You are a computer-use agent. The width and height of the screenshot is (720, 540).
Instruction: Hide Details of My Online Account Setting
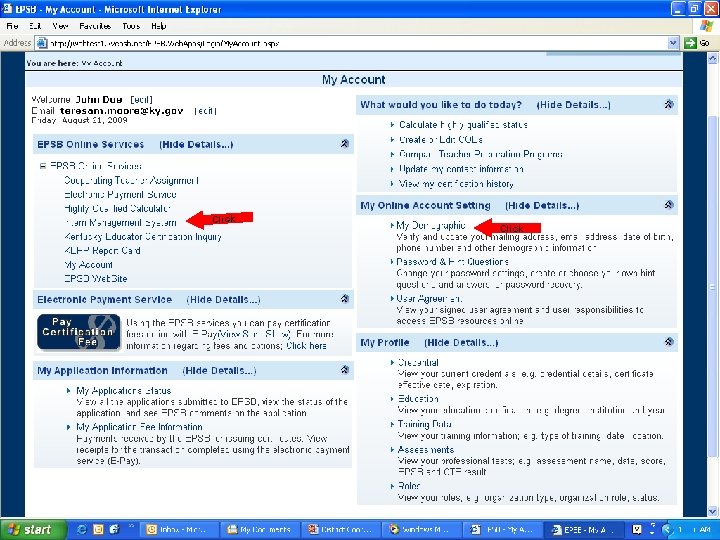point(542,206)
